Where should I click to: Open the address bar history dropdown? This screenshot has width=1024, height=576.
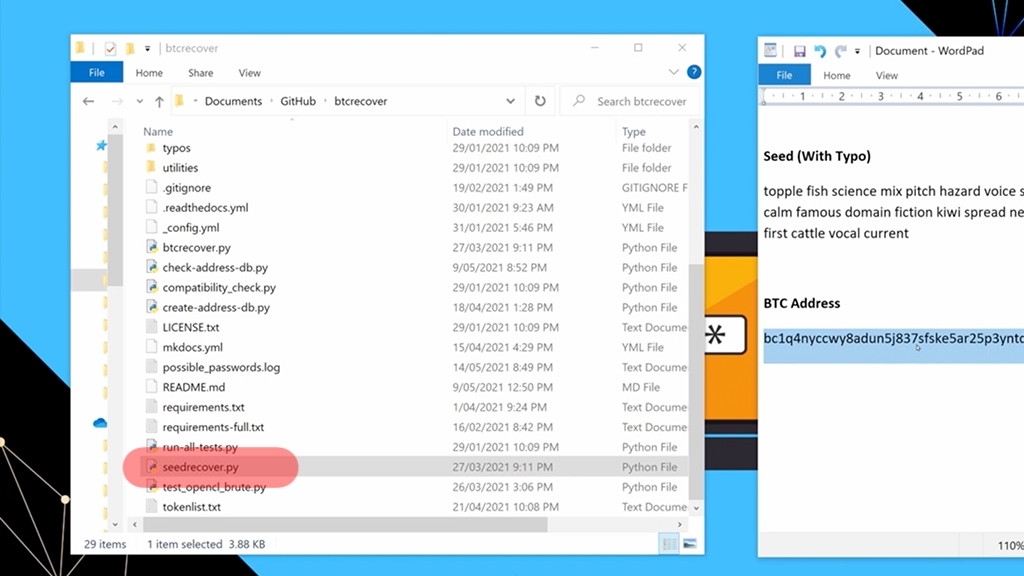tap(511, 101)
